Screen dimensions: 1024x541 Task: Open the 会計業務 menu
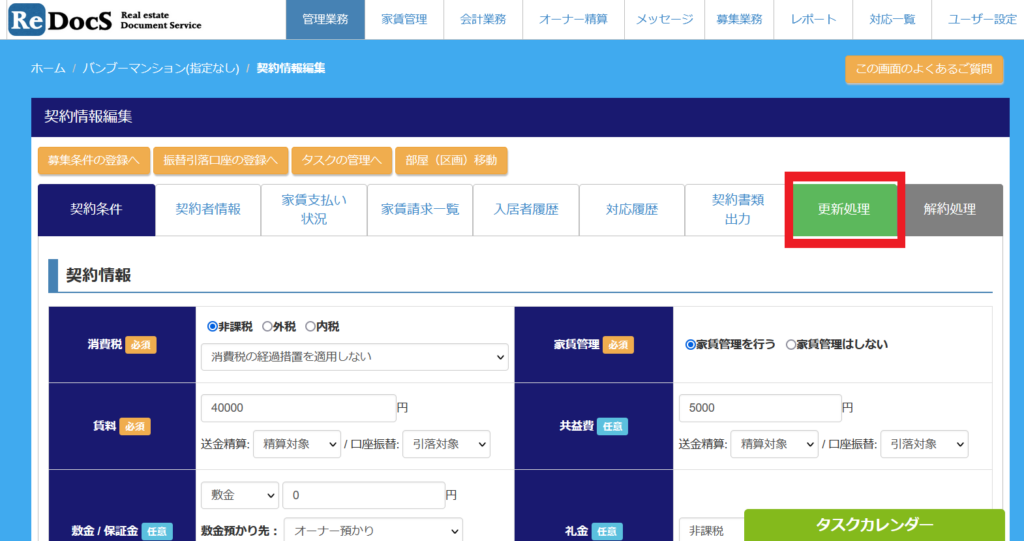point(483,20)
